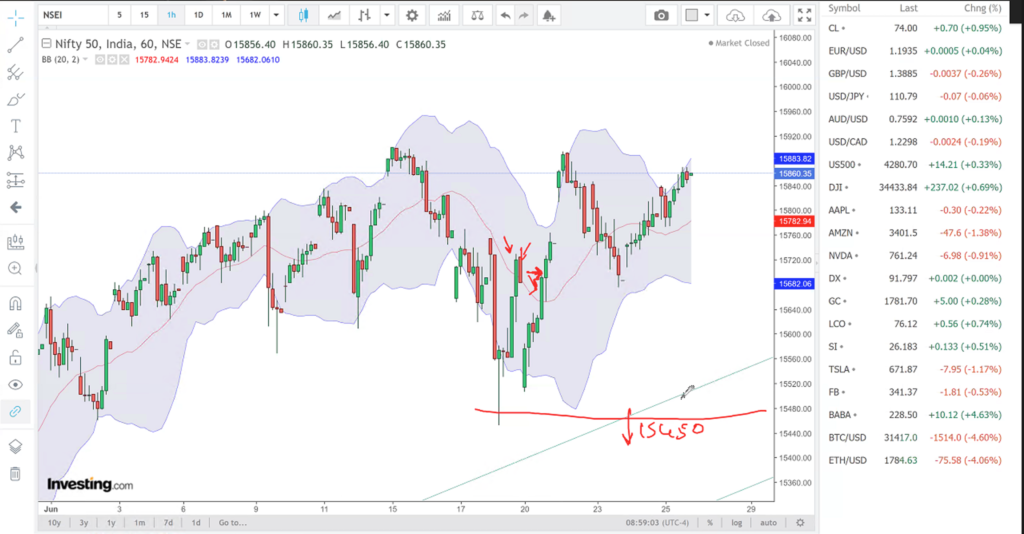Viewport: 1024px width, 534px height.
Task: Open the compare symbols scale icon
Action: point(477,15)
